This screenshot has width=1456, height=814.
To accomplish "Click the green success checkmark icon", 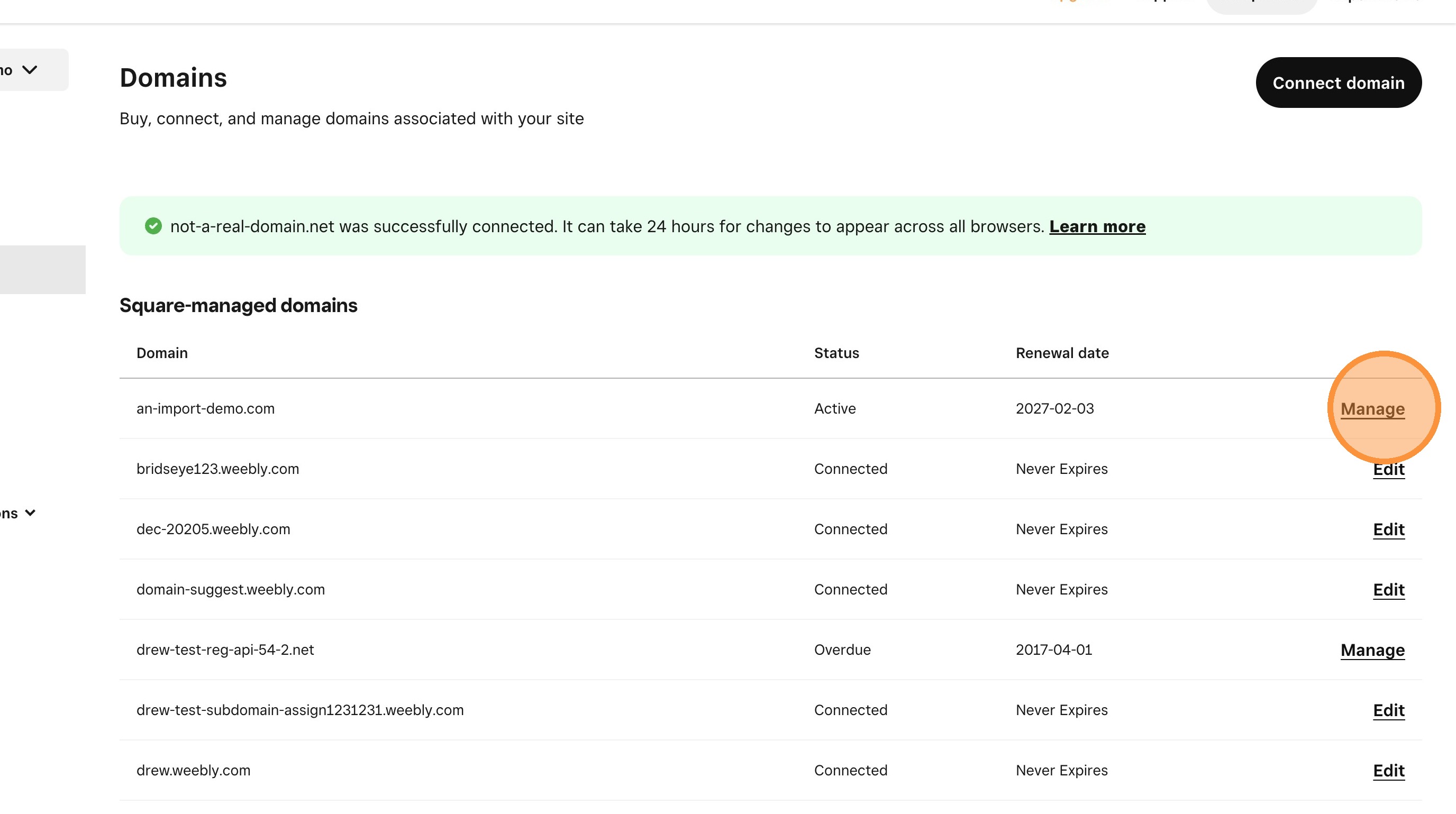I will [x=153, y=226].
